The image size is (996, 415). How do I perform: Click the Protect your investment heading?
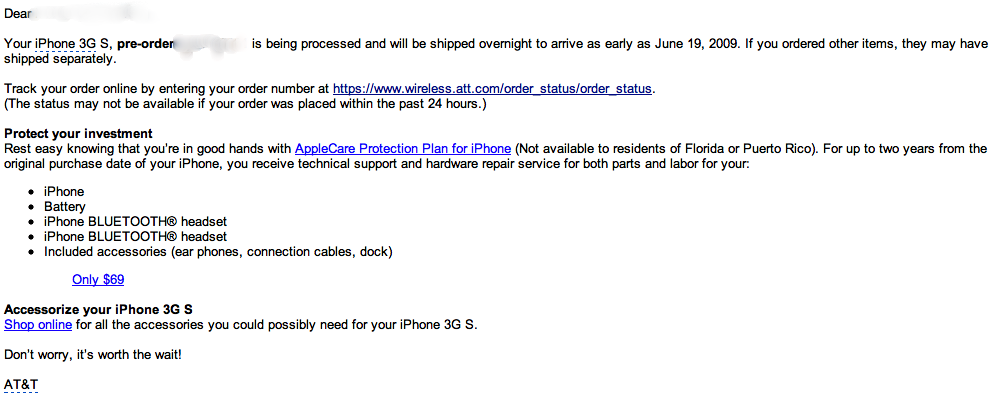tap(78, 134)
